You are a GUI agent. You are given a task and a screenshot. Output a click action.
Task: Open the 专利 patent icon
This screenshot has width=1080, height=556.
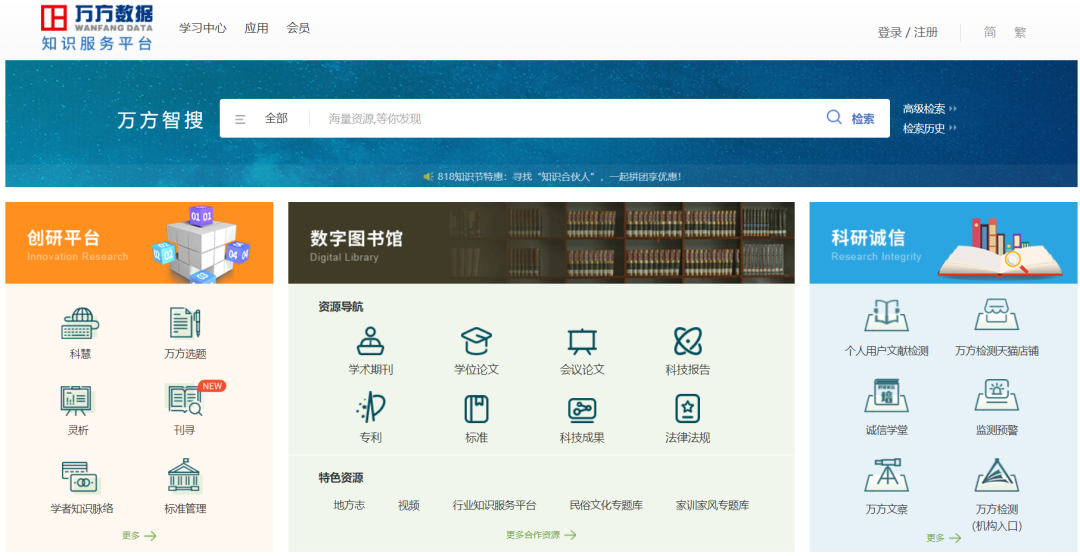tap(371, 409)
